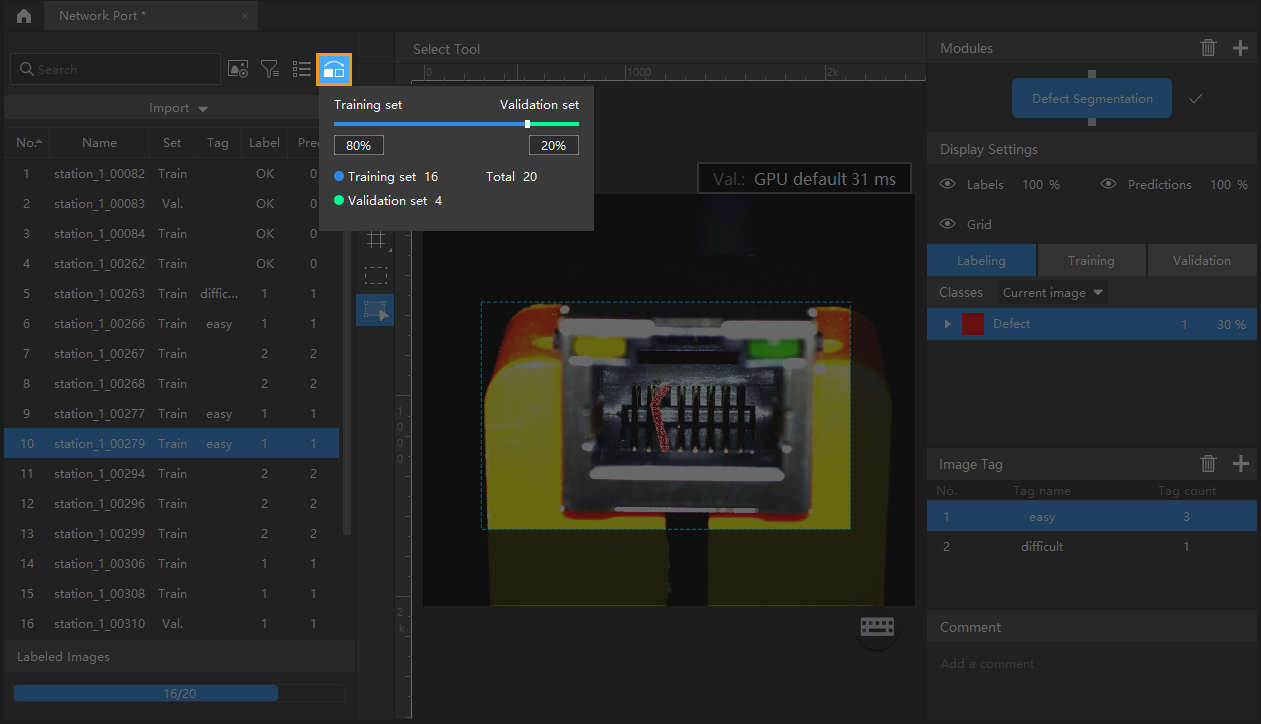
Task: Click the filter icon beside the search box
Action: point(270,69)
